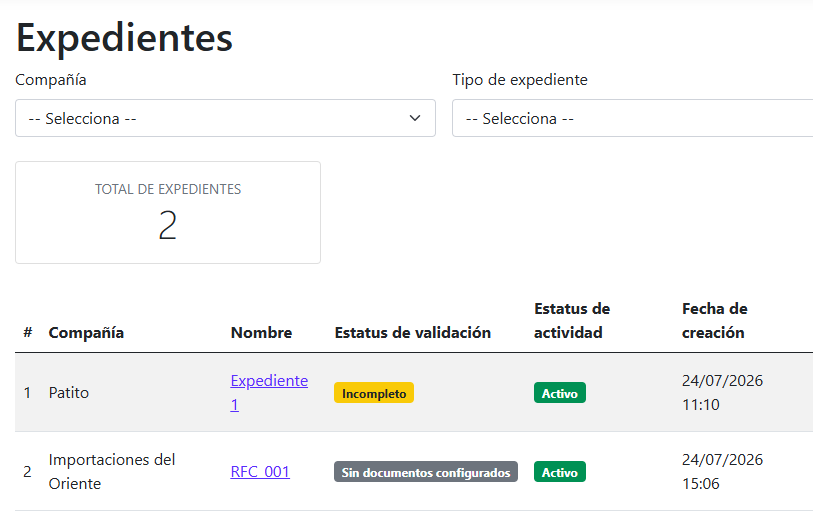This screenshot has width=813, height=523.
Task: Open the Compañía dropdown
Action: coord(225,118)
